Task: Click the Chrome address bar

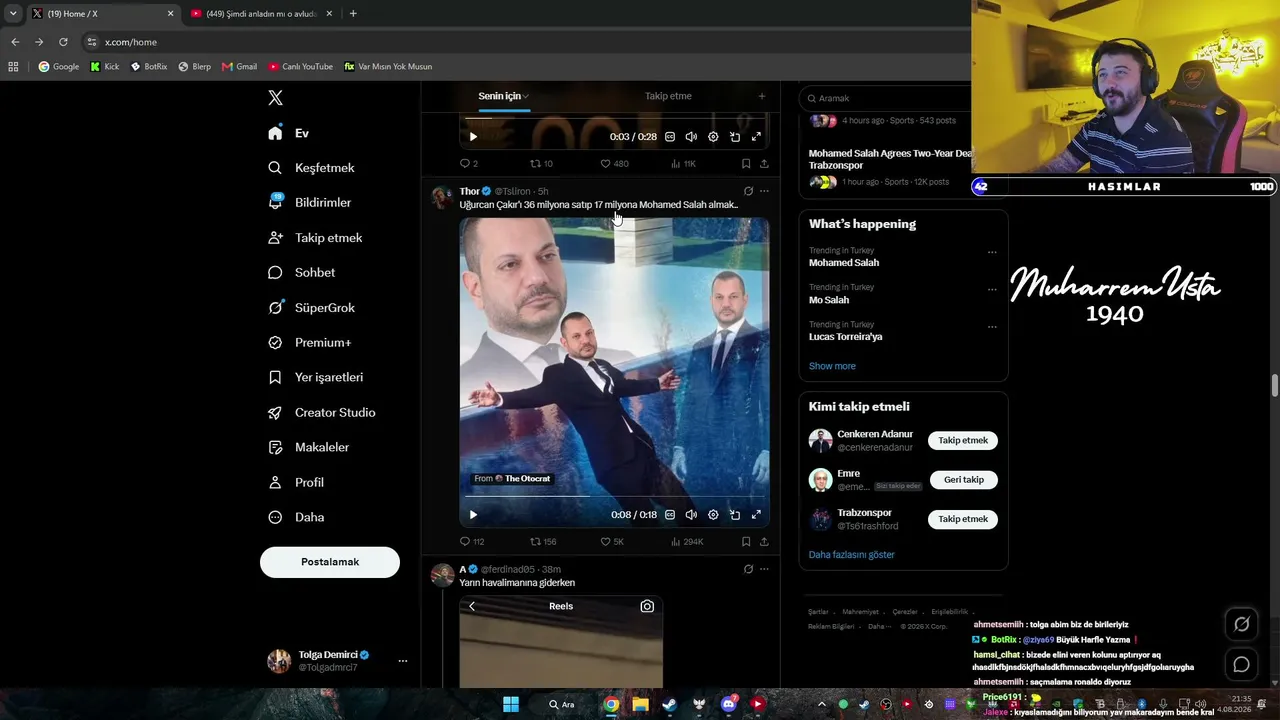Action: point(520,42)
